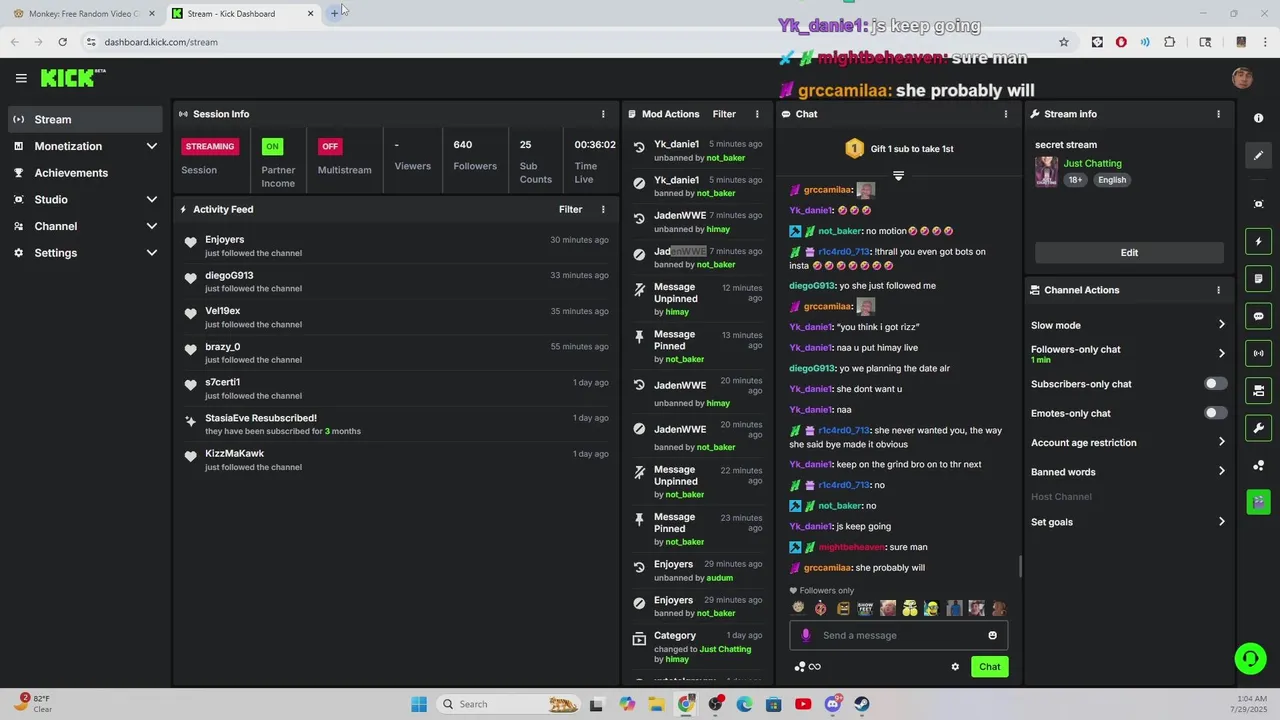
Task: Click the purple microphone icon in message box
Action: pos(806,635)
